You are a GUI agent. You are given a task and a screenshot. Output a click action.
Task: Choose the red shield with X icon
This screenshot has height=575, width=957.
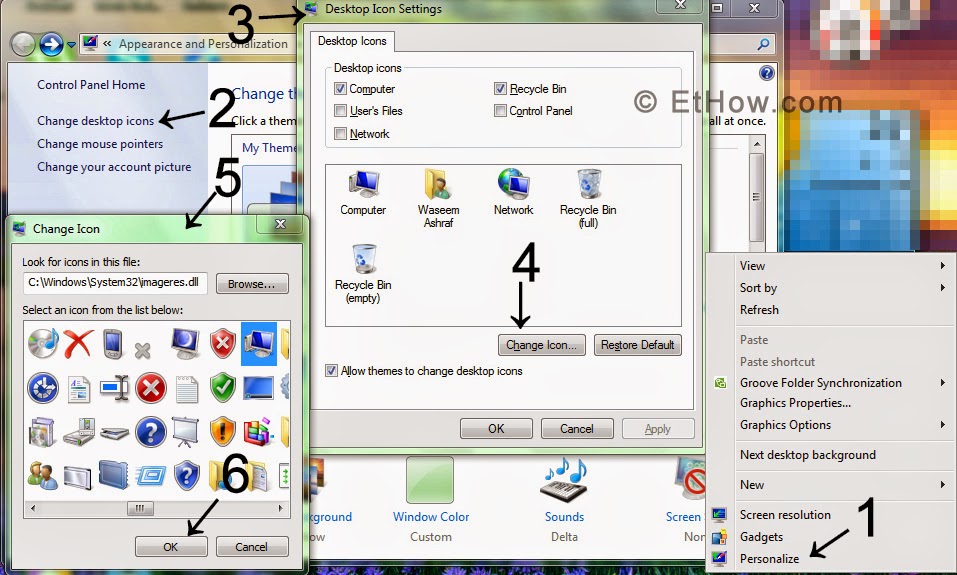pyautogui.click(x=223, y=344)
